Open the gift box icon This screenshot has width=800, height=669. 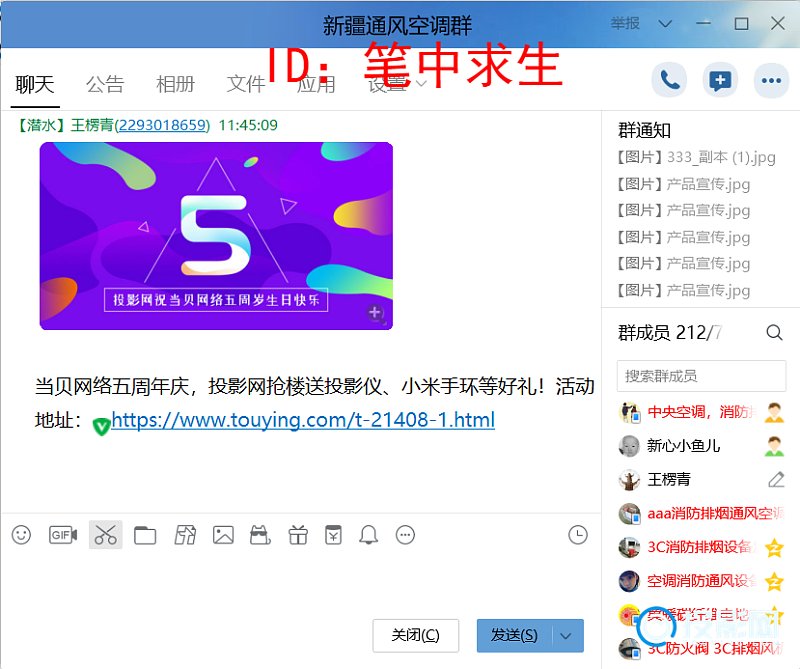point(297,536)
